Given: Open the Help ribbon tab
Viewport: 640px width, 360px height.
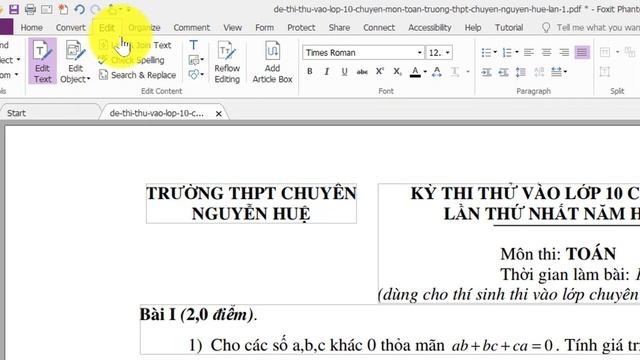Looking at the screenshot, I should (473, 27).
